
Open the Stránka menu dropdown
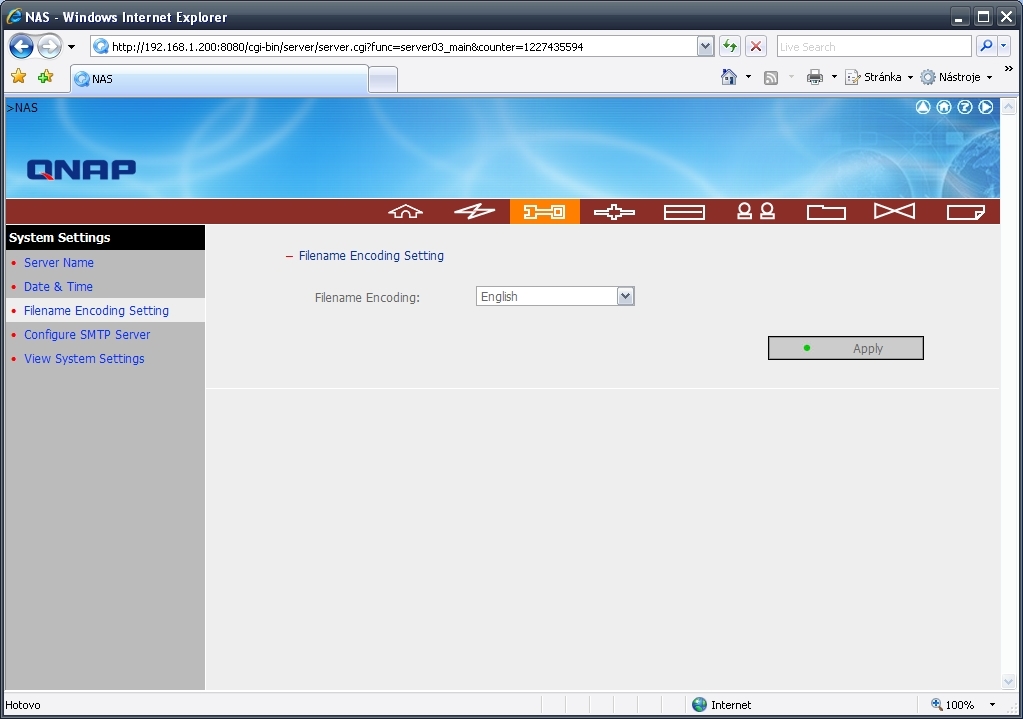pyautogui.click(x=879, y=77)
